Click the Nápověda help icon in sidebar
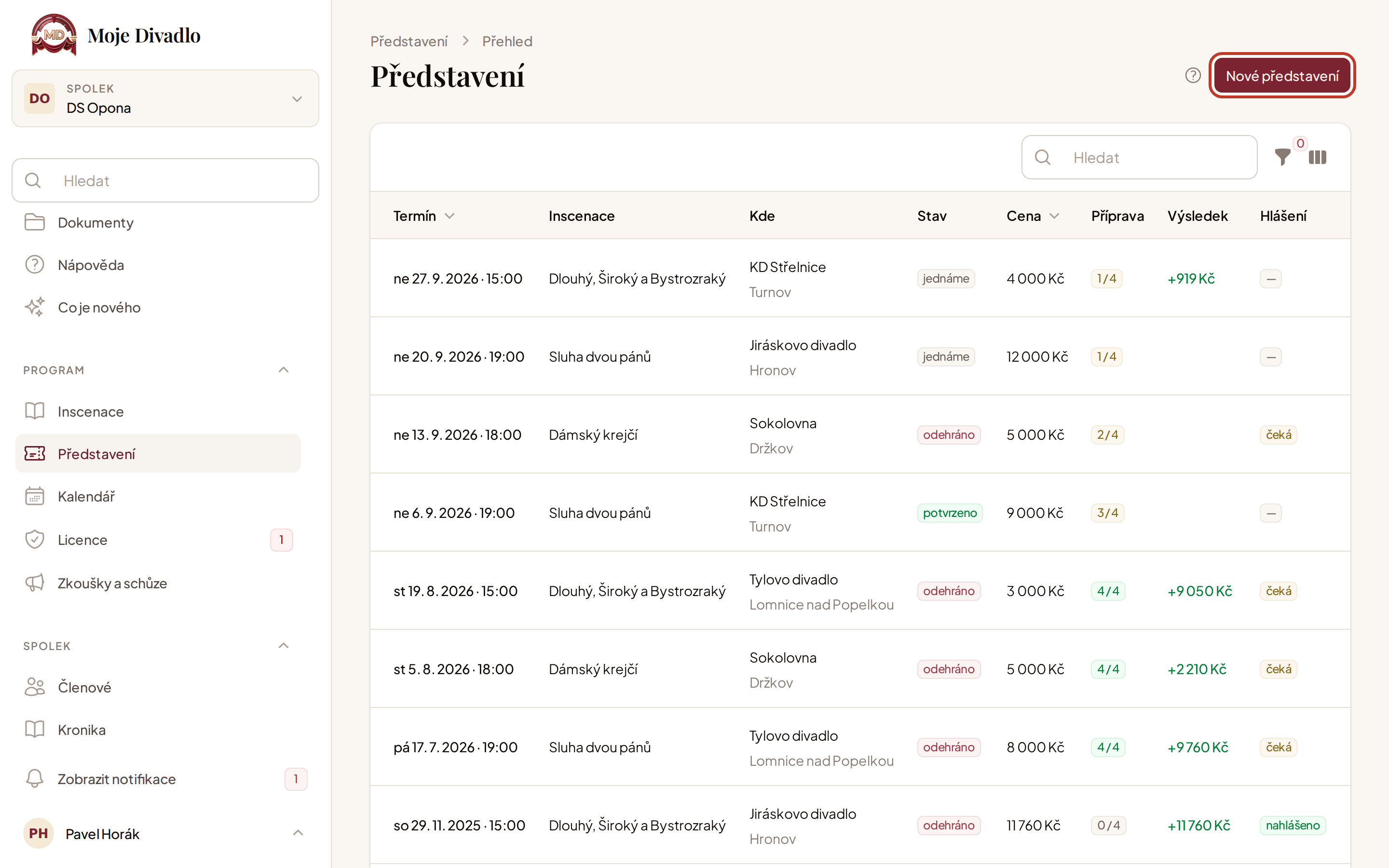This screenshot has height=868, width=1389. click(34, 265)
